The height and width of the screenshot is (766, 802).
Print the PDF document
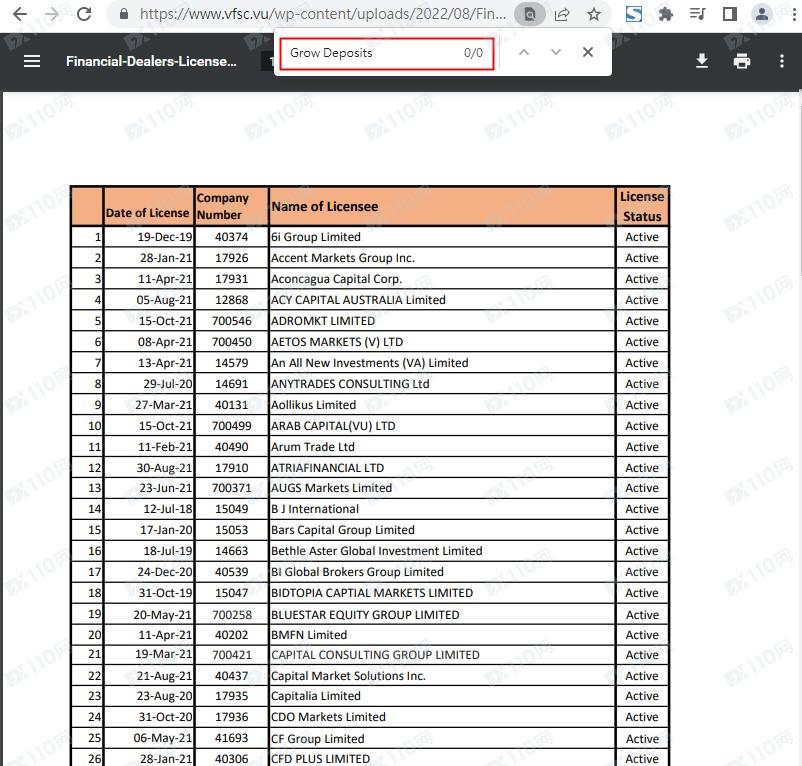coord(741,61)
